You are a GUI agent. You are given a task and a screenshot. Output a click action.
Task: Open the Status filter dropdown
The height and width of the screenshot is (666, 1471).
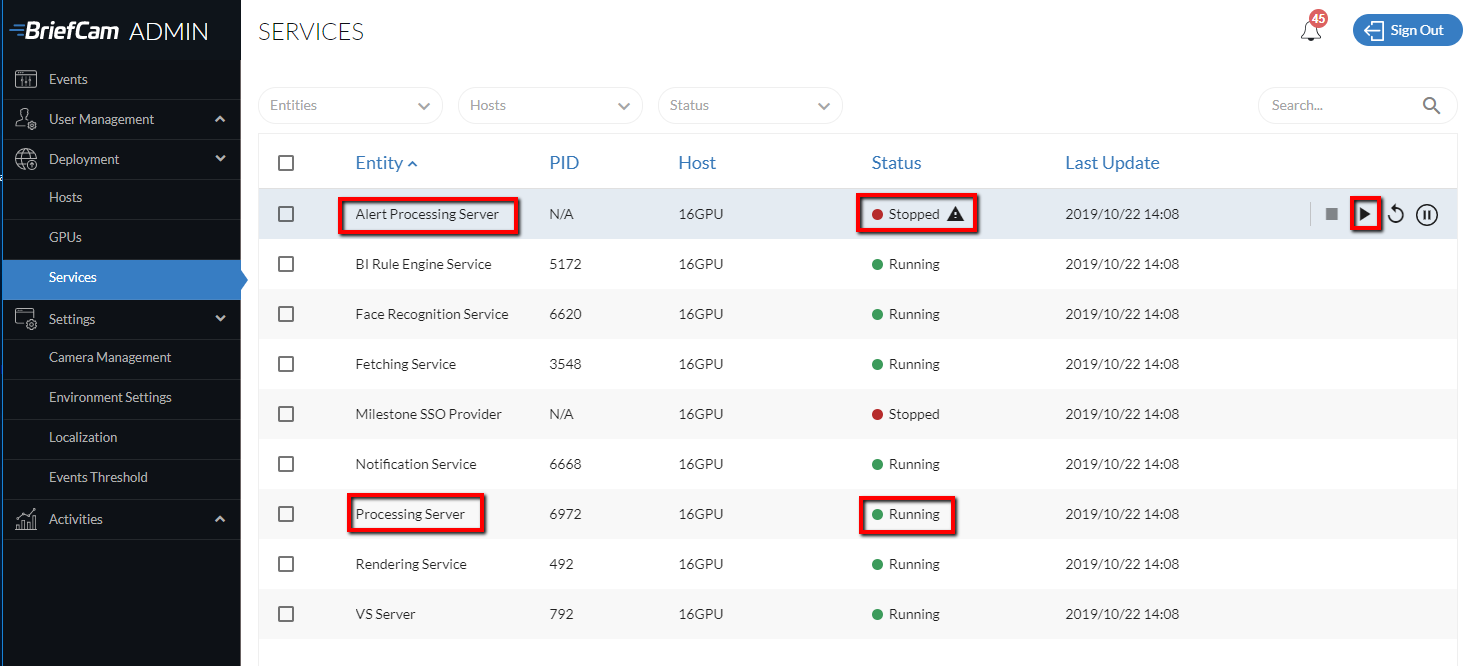750,105
